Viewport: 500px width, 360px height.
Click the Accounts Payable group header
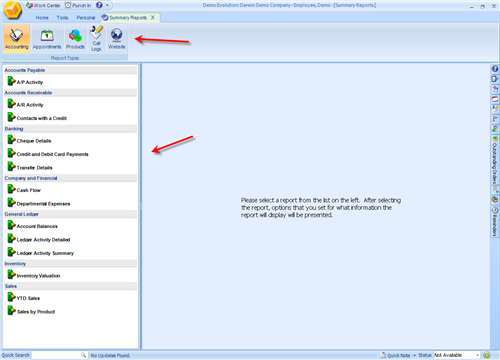(70, 70)
